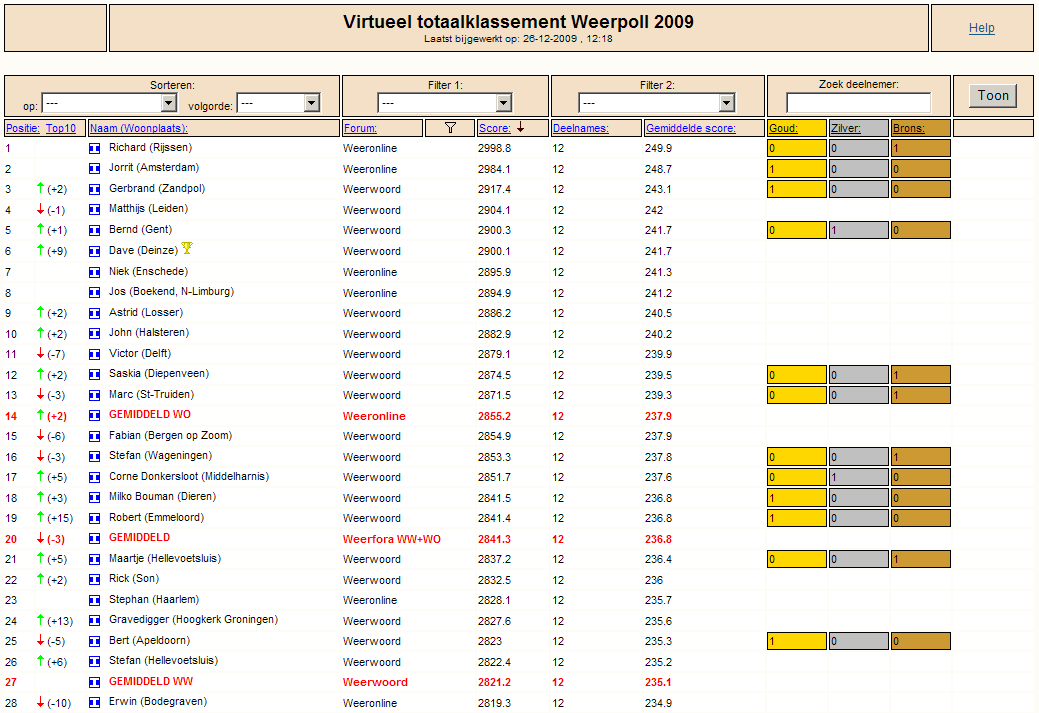Click the blue icon beside Stephan (Haarlem)
1039x713 pixels.
click(x=95, y=600)
